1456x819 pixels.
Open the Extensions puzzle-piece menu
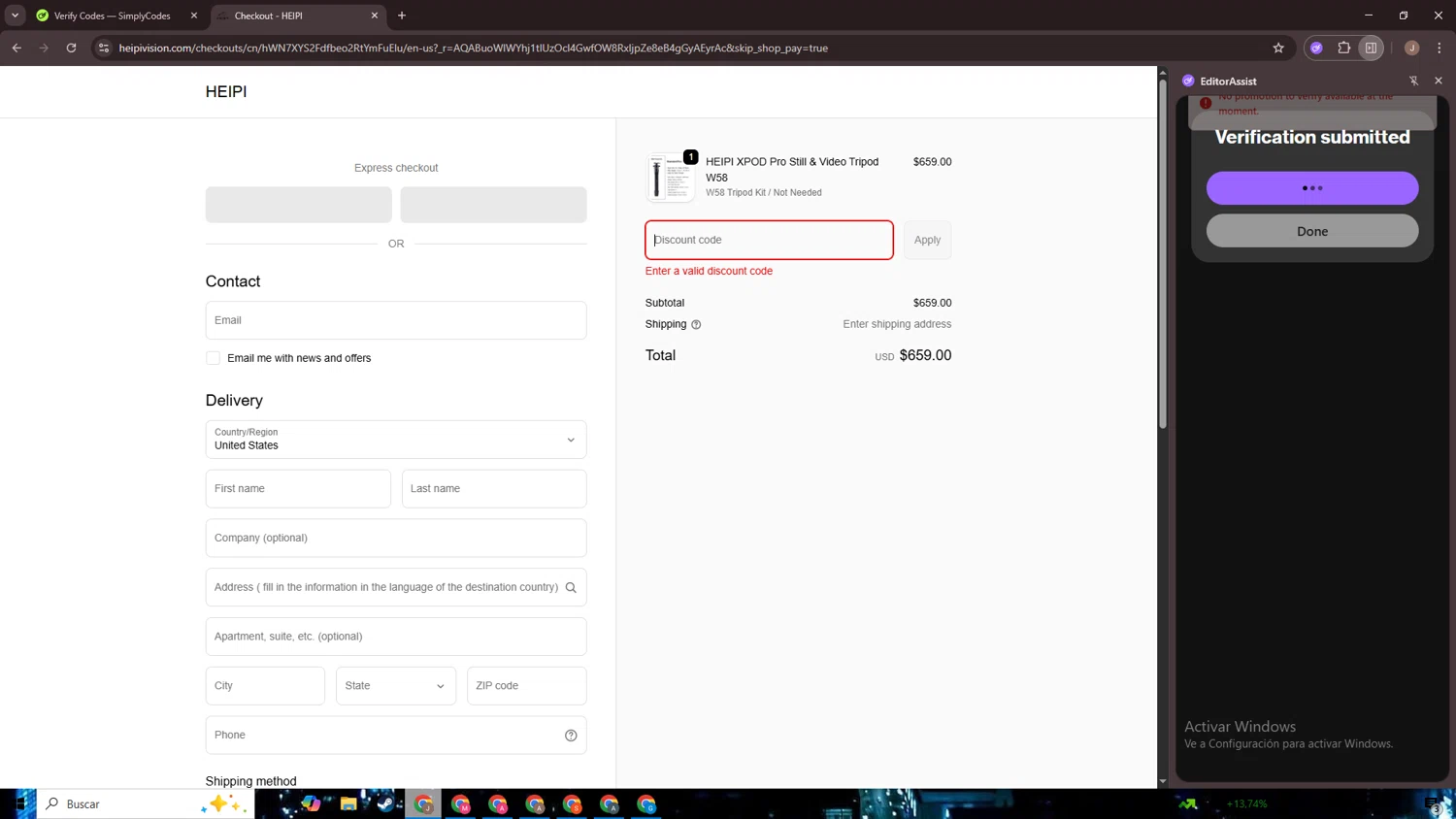pos(1343,48)
